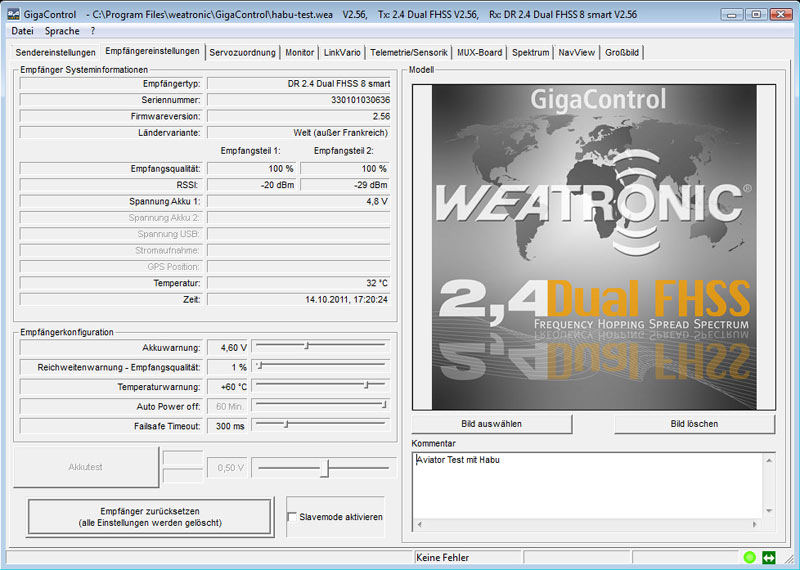Open the ? help menu
This screenshot has height=570, width=800.
tap(93, 31)
